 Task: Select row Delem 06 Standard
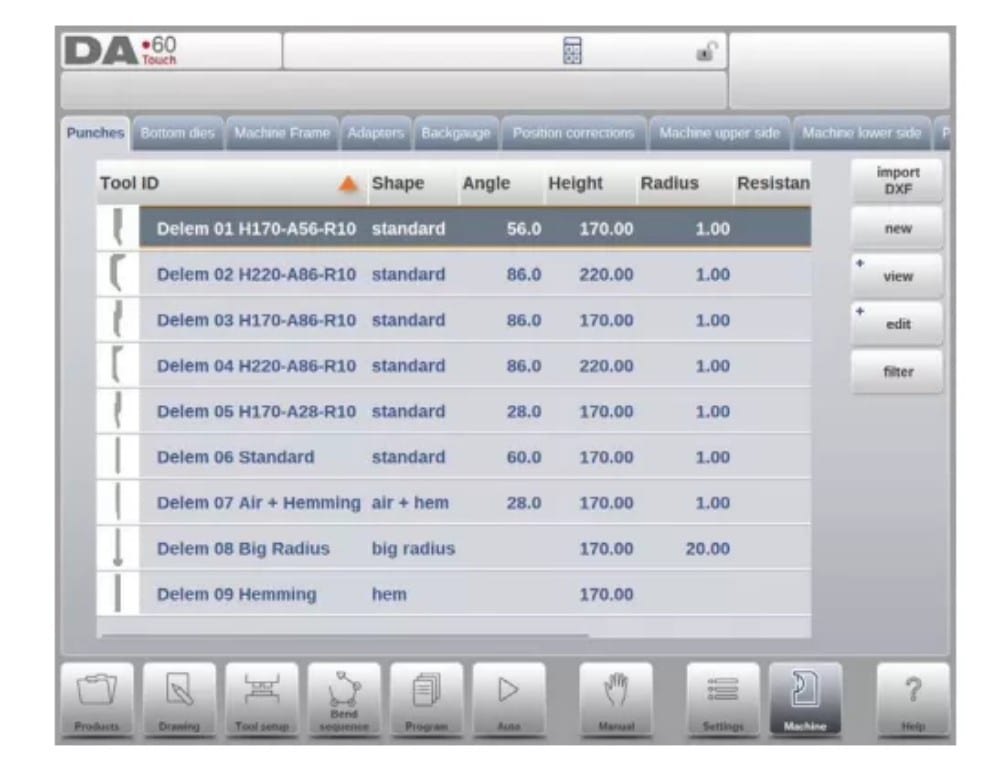tap(454, 457)
